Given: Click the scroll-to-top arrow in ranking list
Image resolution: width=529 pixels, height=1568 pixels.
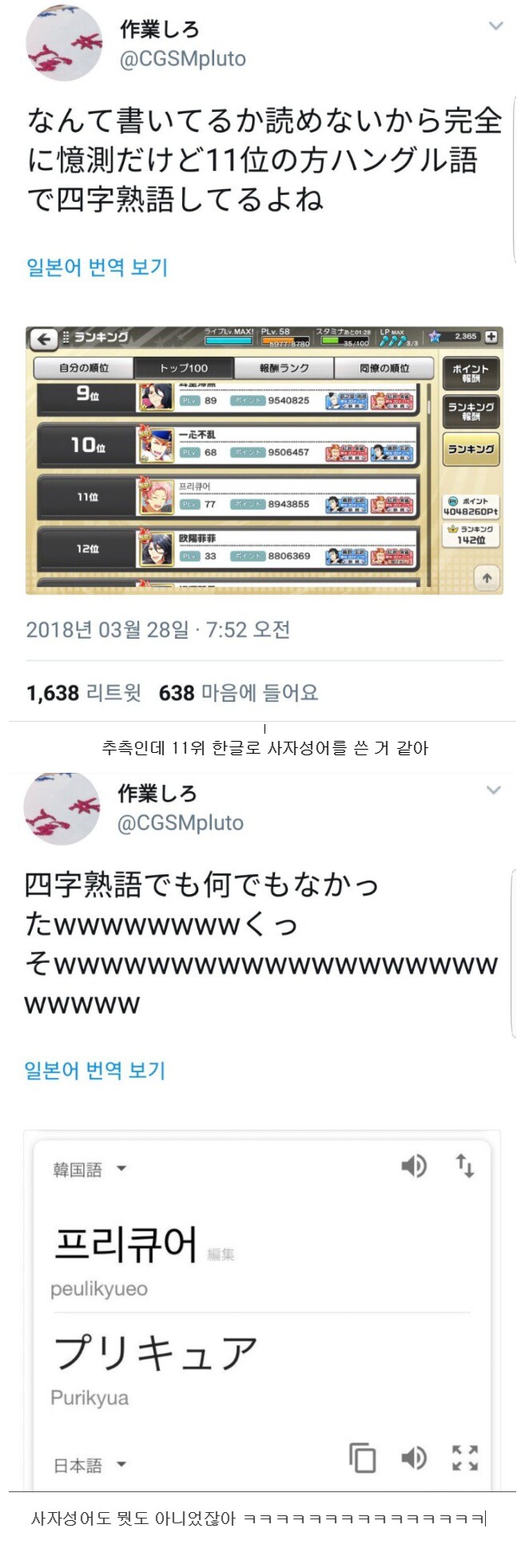Looking at the screenshot, I should click(487, 578).
